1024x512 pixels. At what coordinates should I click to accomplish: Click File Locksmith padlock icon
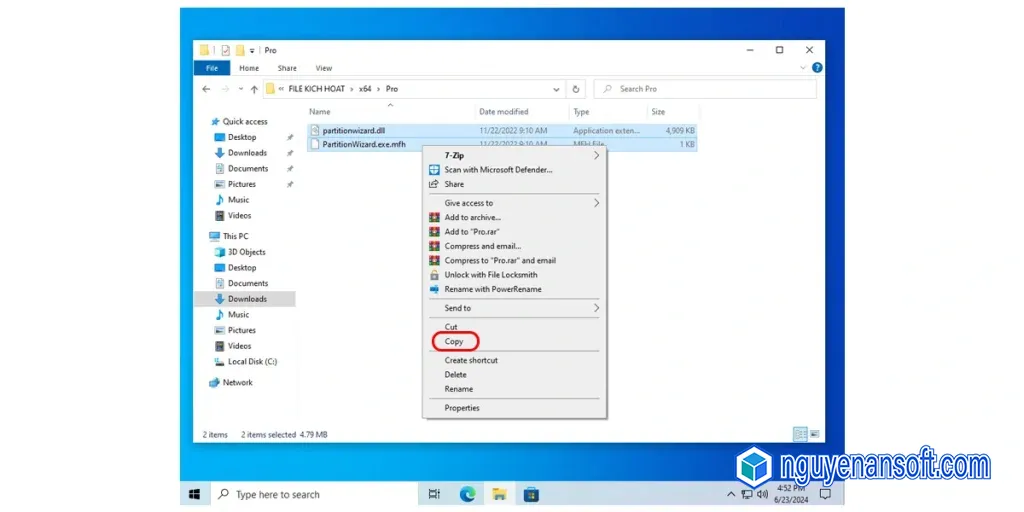coord(434,275)
